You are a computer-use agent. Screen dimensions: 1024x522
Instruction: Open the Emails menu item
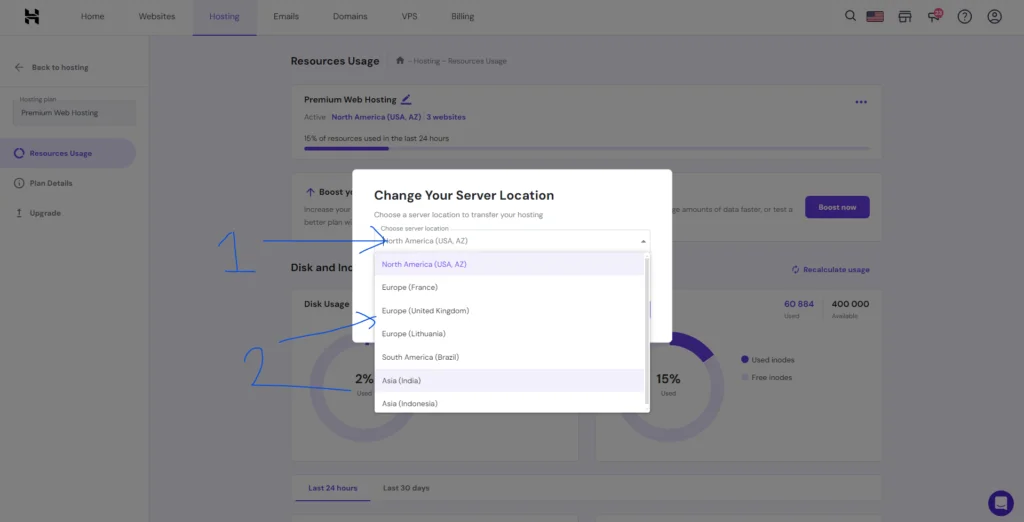286,16
